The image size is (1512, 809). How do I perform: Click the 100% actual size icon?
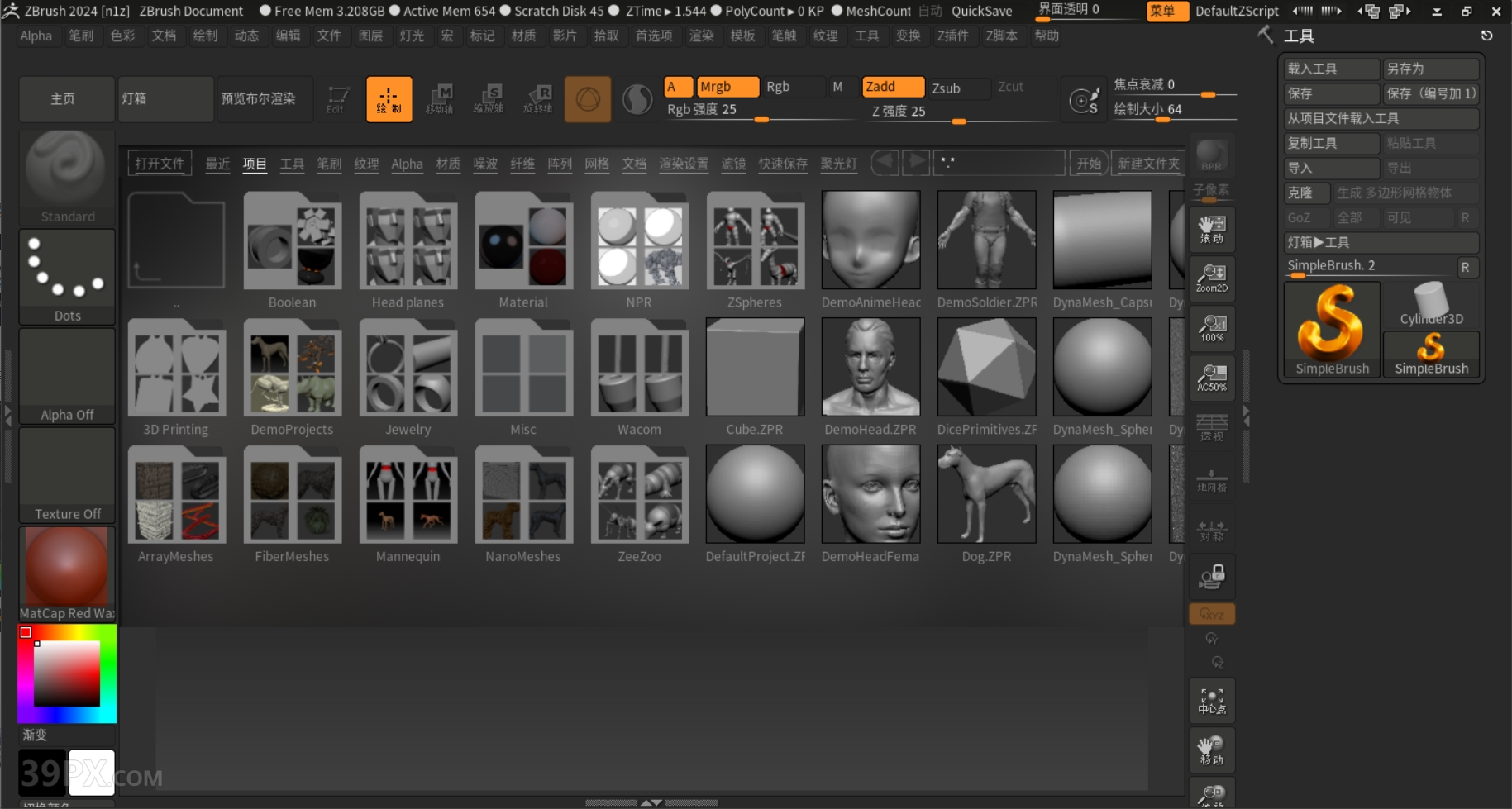click(1212, 328)
